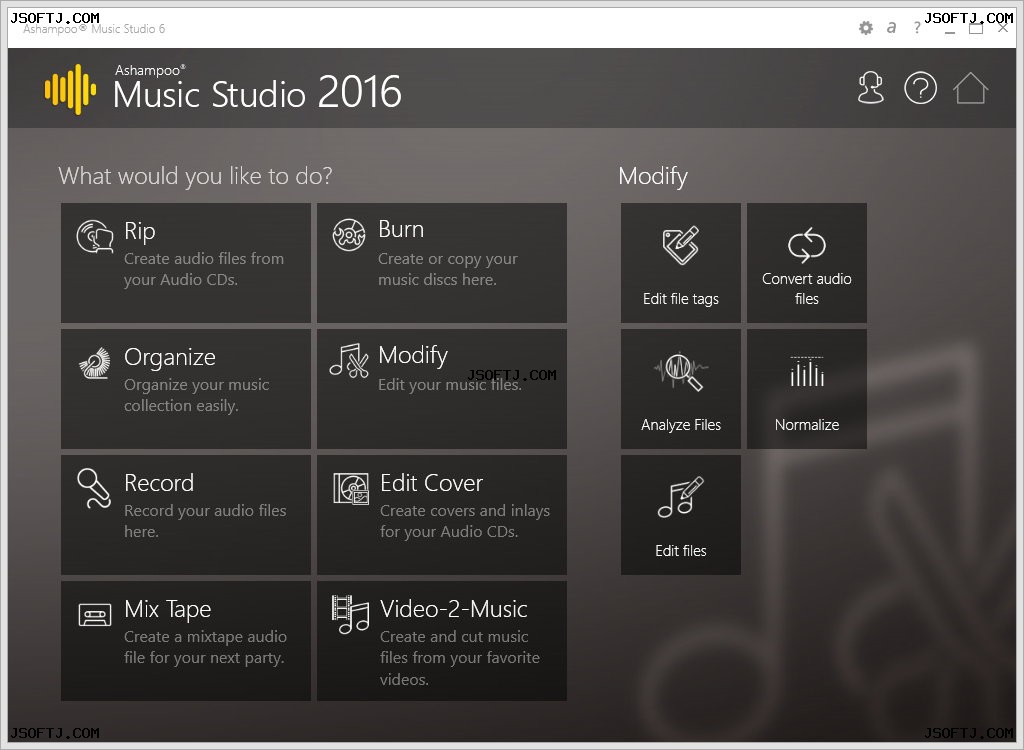Select the Organize heading
Screen dimensions: 1024x750
pyautogui.click(x=170, y=357)
